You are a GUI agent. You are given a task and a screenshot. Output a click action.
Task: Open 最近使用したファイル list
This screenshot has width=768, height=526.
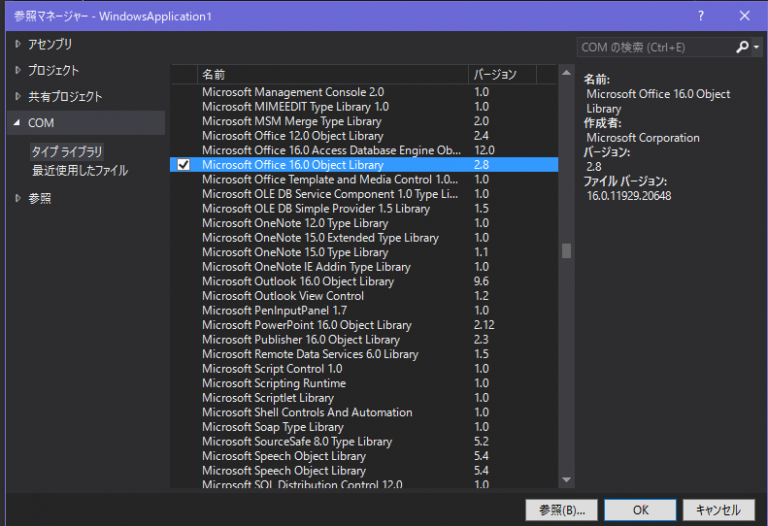tap(80, 170)
